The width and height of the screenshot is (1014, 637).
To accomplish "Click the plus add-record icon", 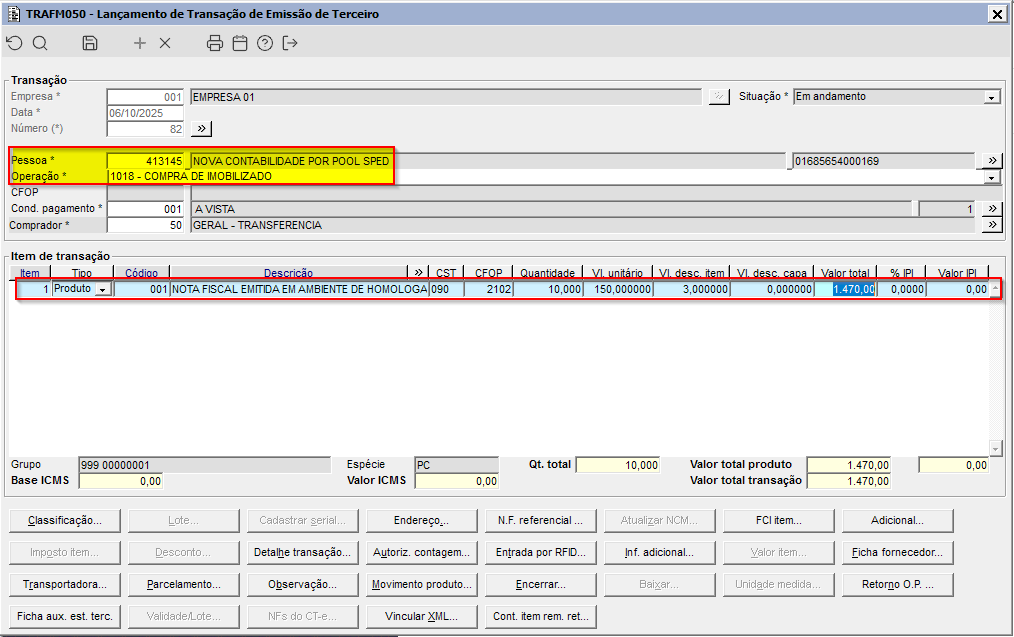I will (140, 43).
